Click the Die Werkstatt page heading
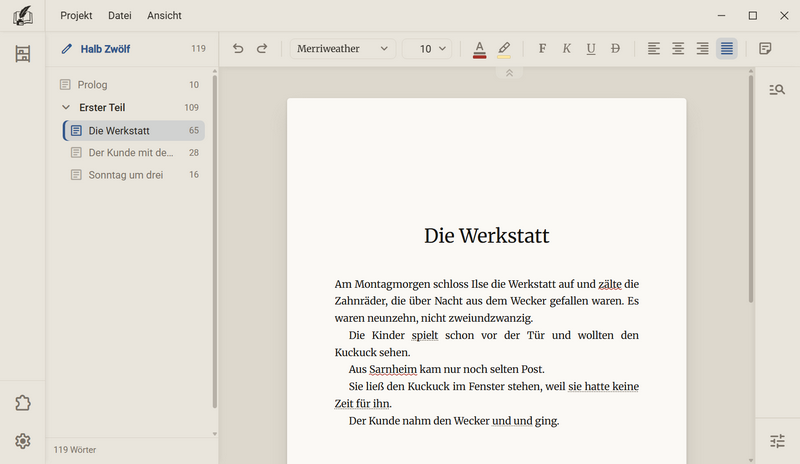Screen dimensions: 800x464 (x=487, y=236)
